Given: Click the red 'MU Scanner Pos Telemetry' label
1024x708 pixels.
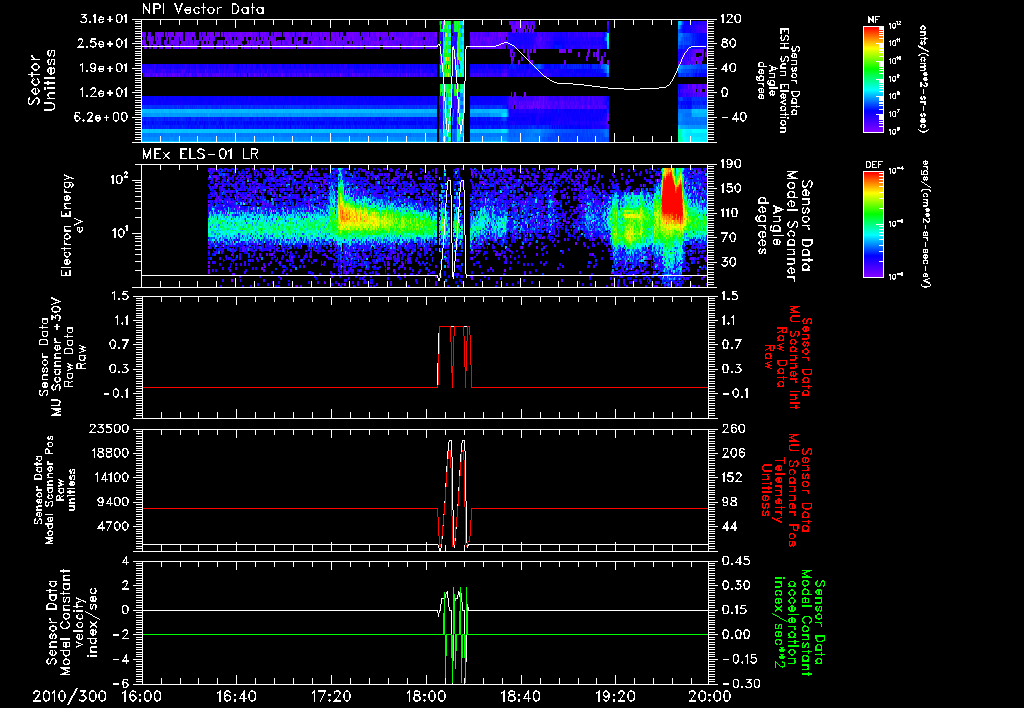Looking at the screenshot, I should (x=786, y=490).
